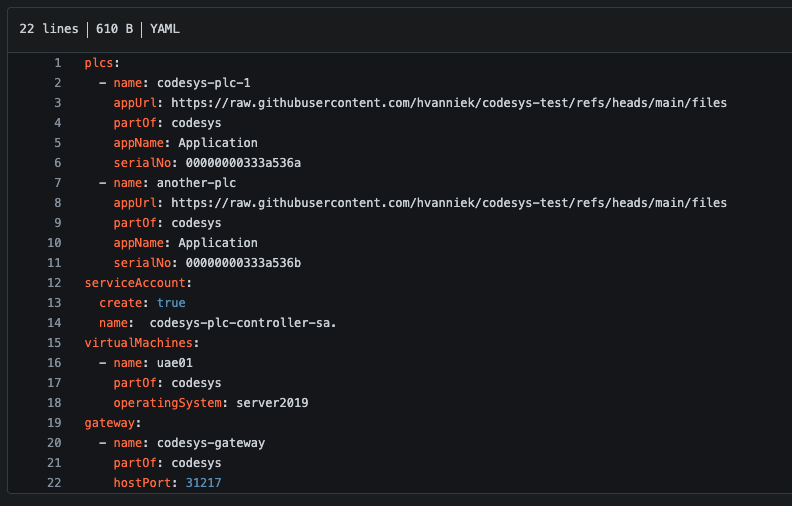Click the port value '31217'

point(204,483)
